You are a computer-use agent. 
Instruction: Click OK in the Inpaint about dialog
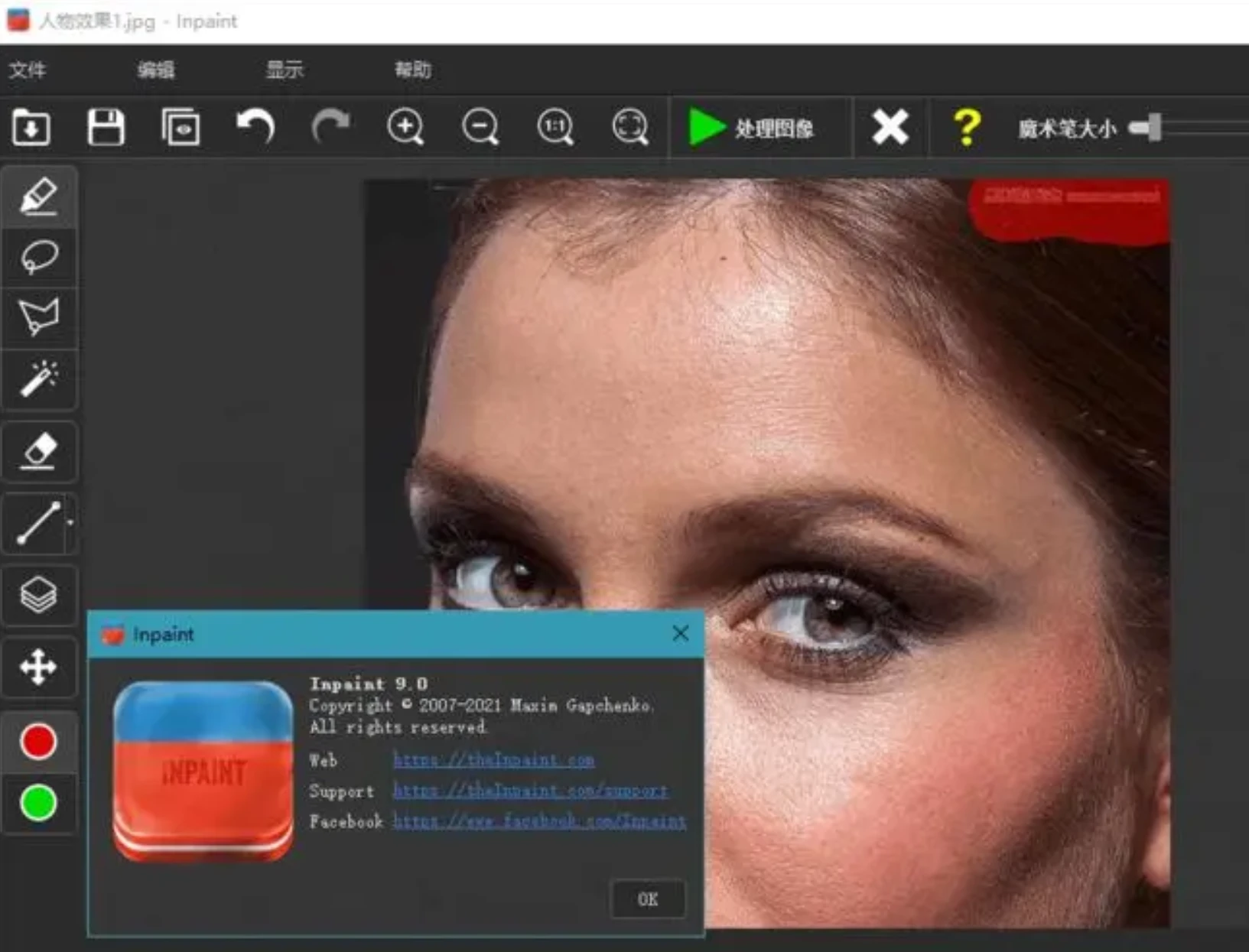[x=648, y=899]
